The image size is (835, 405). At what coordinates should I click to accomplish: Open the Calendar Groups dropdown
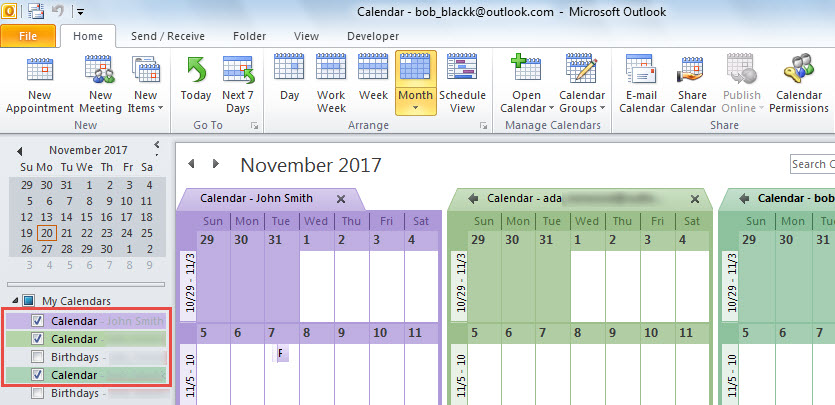(x=582, y=84)
